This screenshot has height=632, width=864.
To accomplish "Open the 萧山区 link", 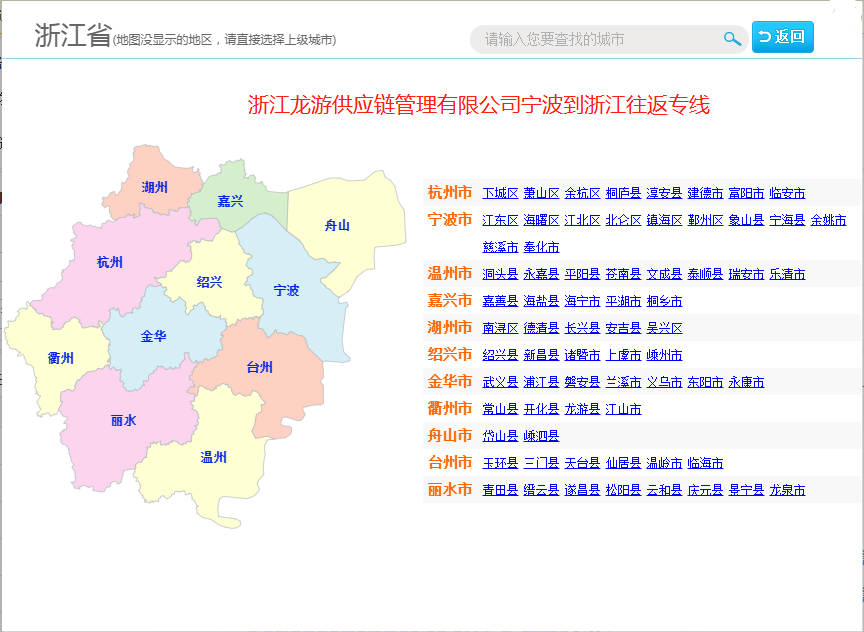I will pyautogui.click(x=541, y=193).
